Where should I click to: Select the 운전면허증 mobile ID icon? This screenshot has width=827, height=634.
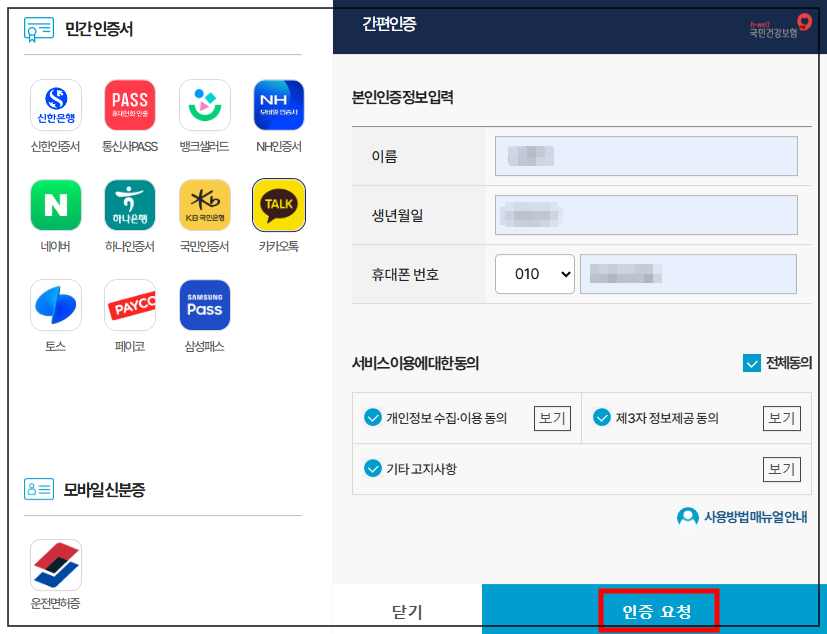click(56, 565)
